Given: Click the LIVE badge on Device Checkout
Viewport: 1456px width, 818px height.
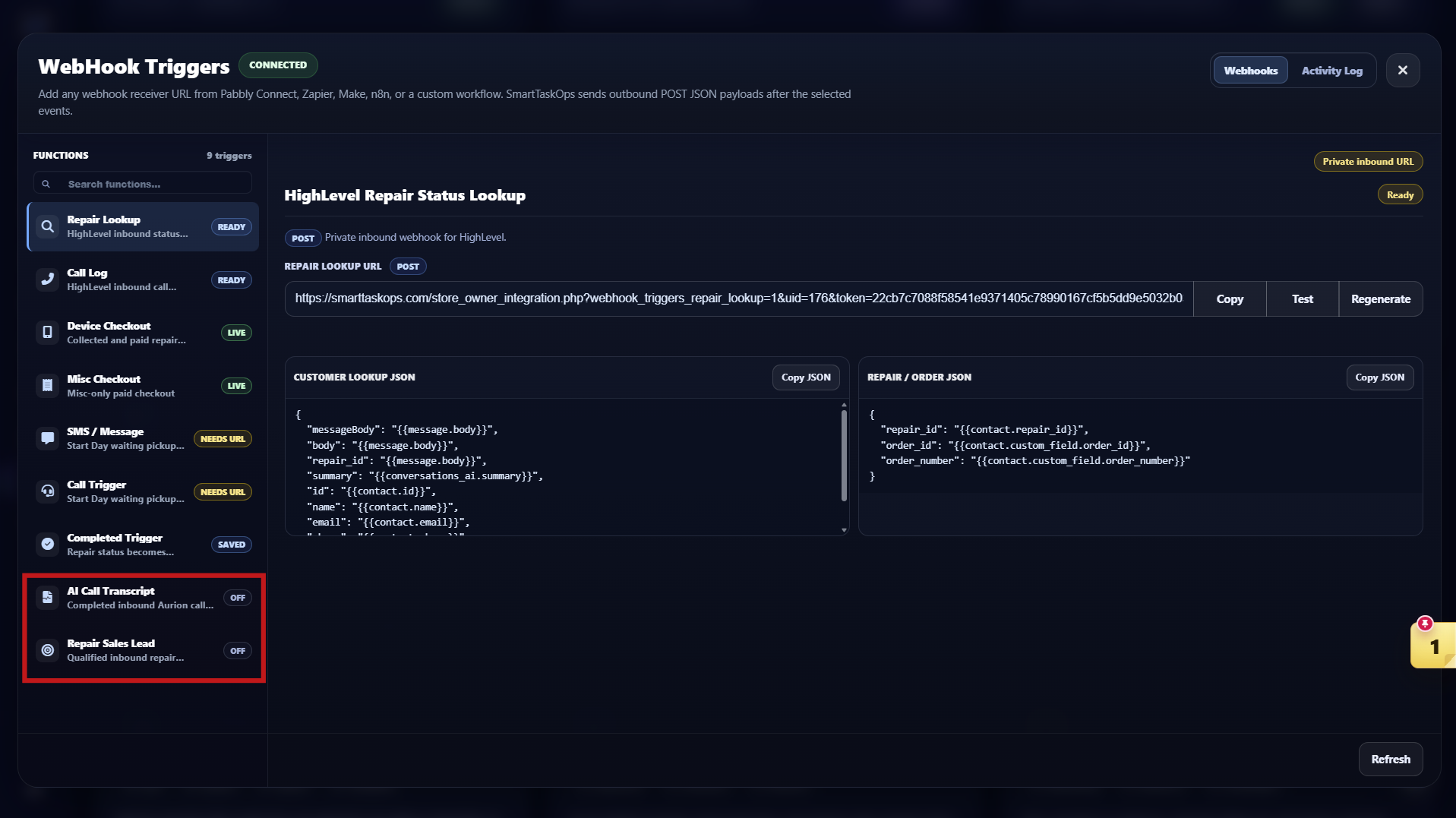Looking at the screenshot, I should pos(236,333).
